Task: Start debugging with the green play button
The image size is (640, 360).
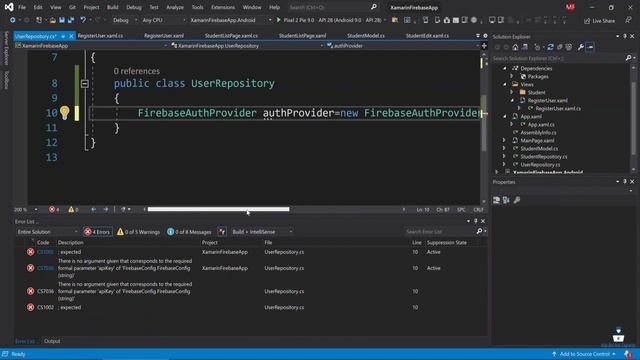Action: tap(278, 20)
